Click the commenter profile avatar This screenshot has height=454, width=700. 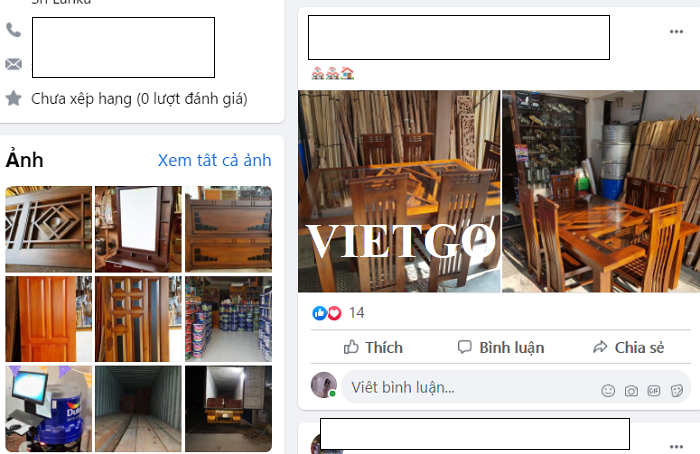tap(324, 385)
